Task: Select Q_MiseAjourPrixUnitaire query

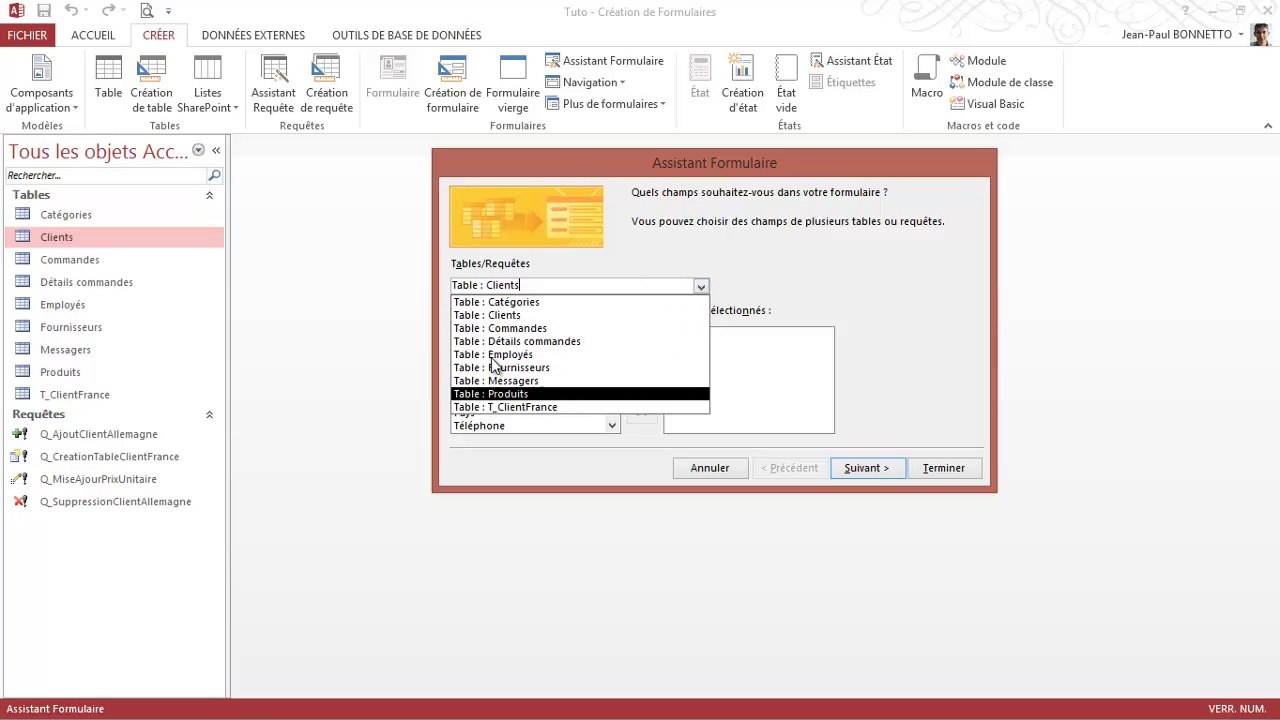Action: (x=114, y=479)
